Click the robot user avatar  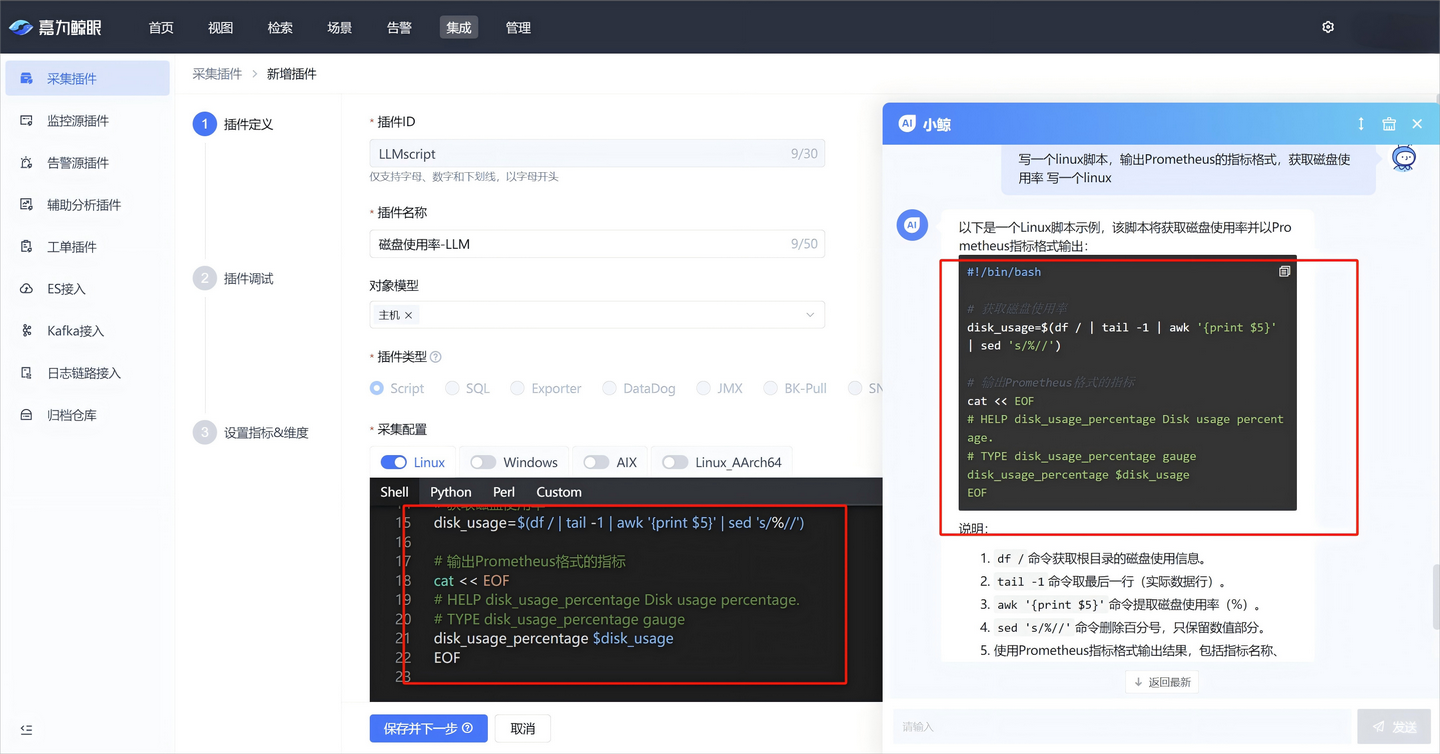point(1404,157)
